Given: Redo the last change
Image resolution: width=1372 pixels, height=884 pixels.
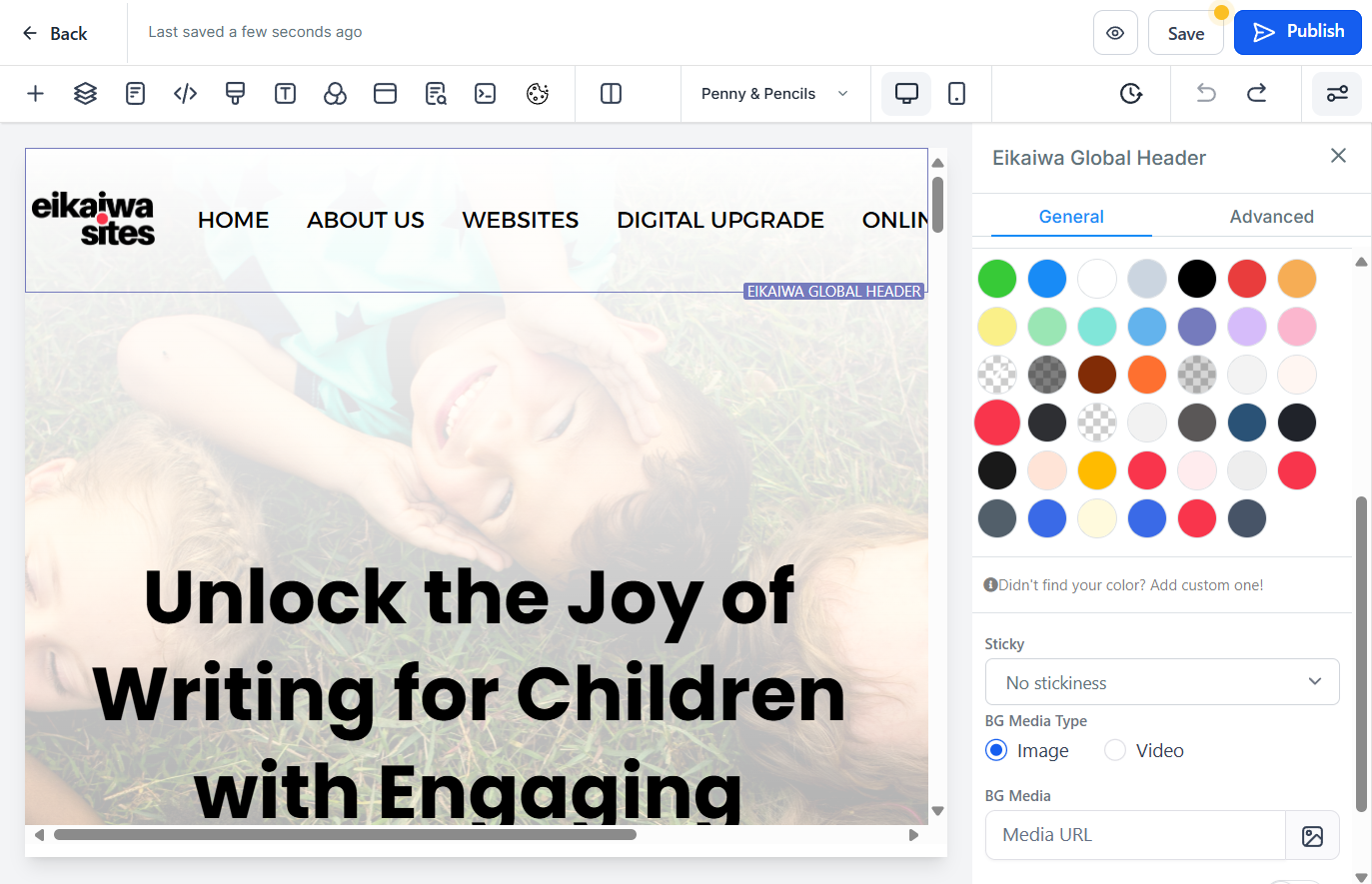Looking at the screenshot, I should [x=1256, y=94].
